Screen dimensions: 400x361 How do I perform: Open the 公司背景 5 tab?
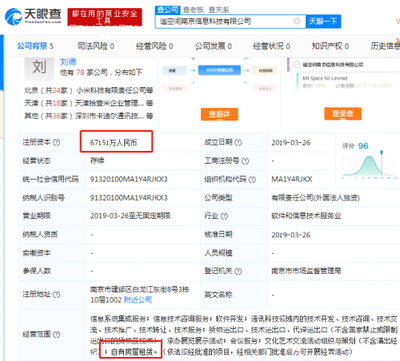coord(35,46)
